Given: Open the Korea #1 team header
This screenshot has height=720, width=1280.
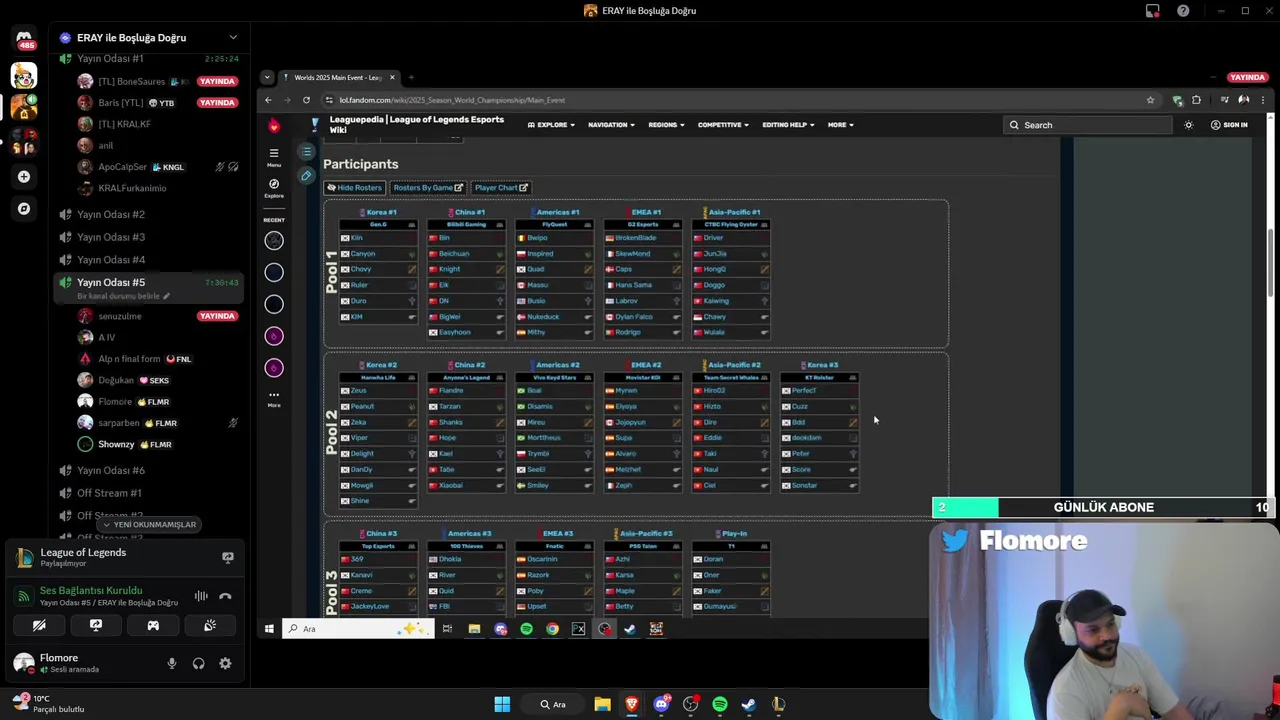Looking at the screenshot, I should tap(379, 212).
